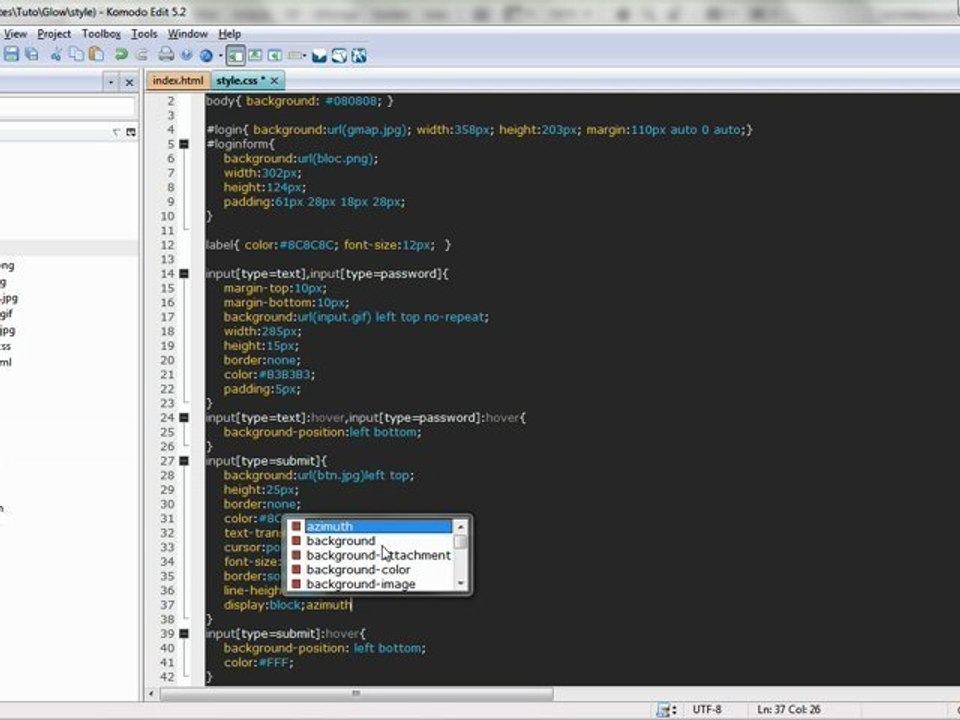Select the style.css tab
This screenshot has width=960, height=720.
[x=241, y=80]
